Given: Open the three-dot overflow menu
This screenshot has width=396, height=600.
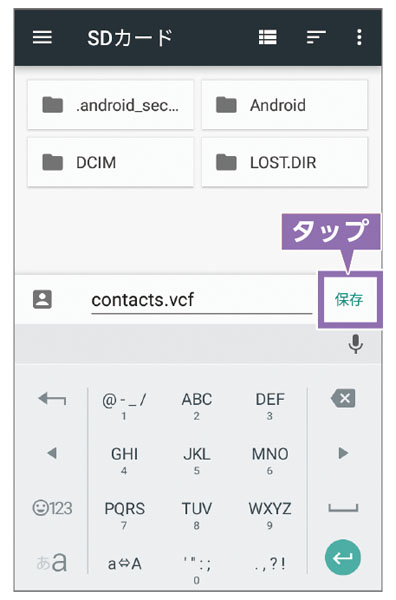Looking at the screenshot, I should click(359, 38).
